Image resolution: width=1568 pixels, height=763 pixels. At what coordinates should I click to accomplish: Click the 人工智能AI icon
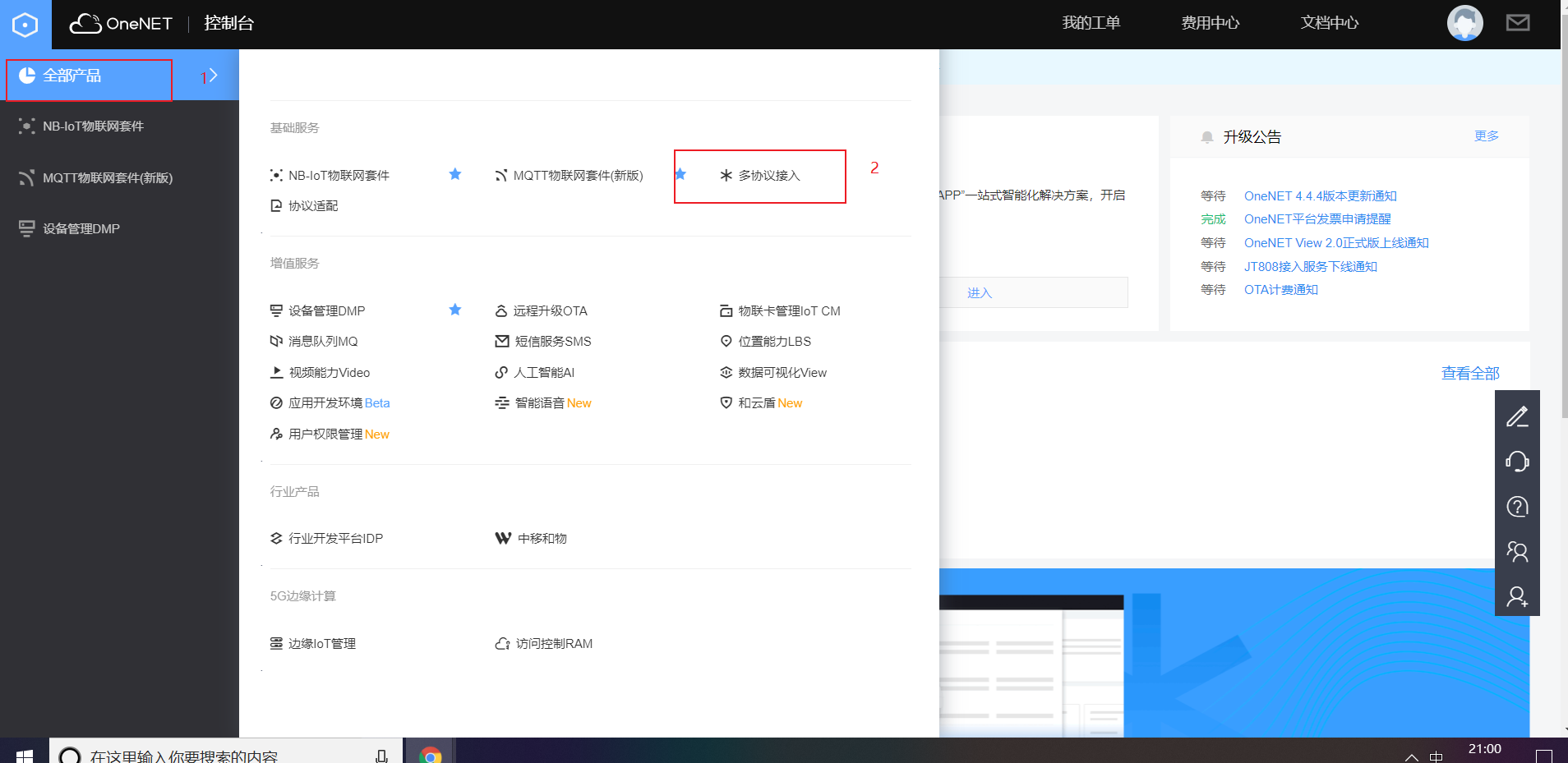coord(501,373)
